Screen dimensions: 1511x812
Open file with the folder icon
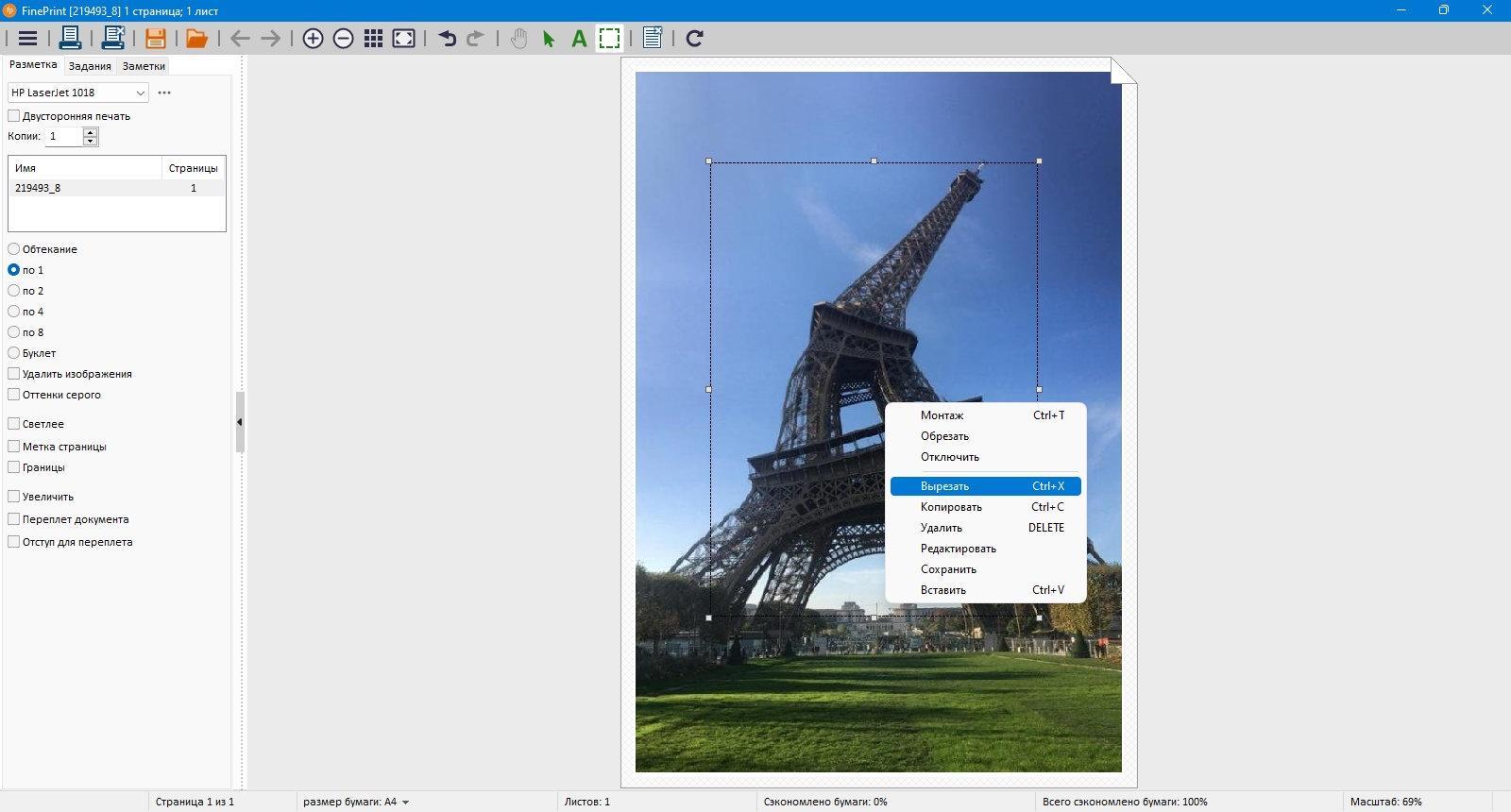[x=196, y=39]
